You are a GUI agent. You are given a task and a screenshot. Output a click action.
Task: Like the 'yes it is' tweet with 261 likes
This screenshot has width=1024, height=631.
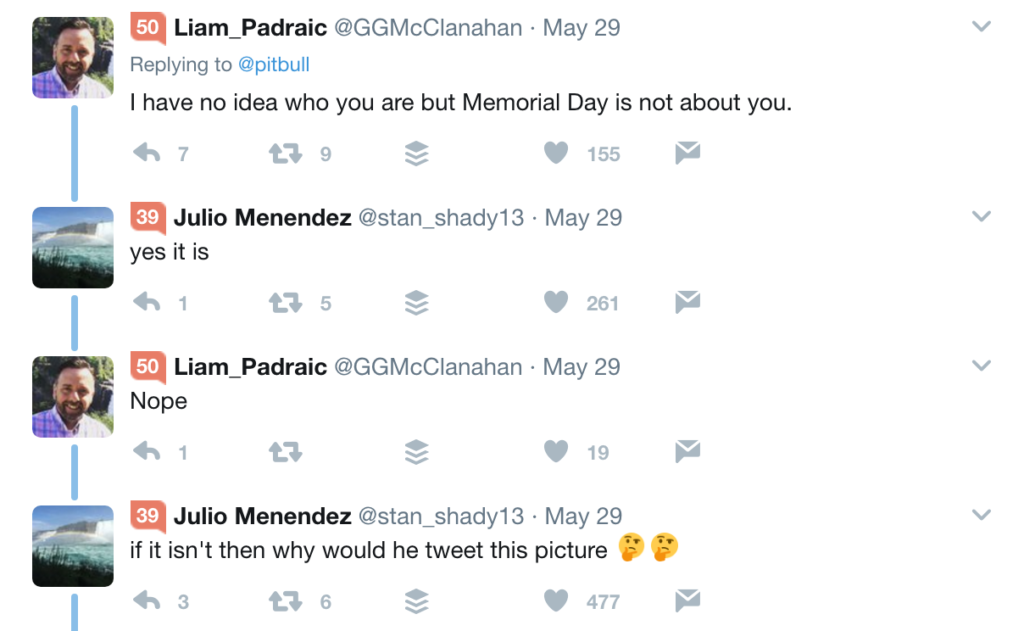point(556,302)
